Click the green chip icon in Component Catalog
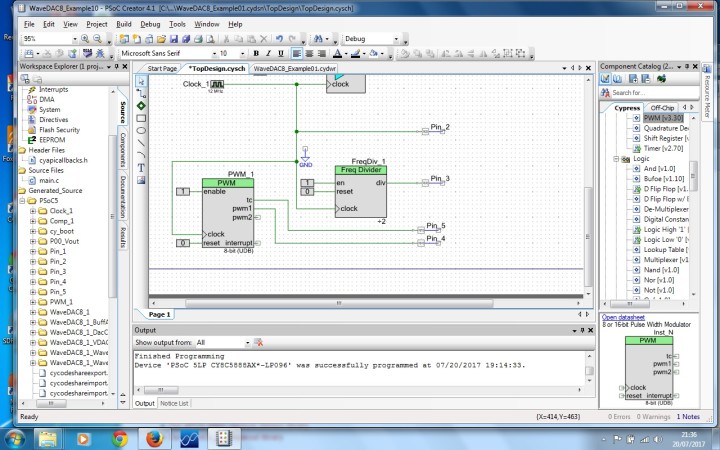The height and width of the screenshot is (450, 720). point(661,79)
